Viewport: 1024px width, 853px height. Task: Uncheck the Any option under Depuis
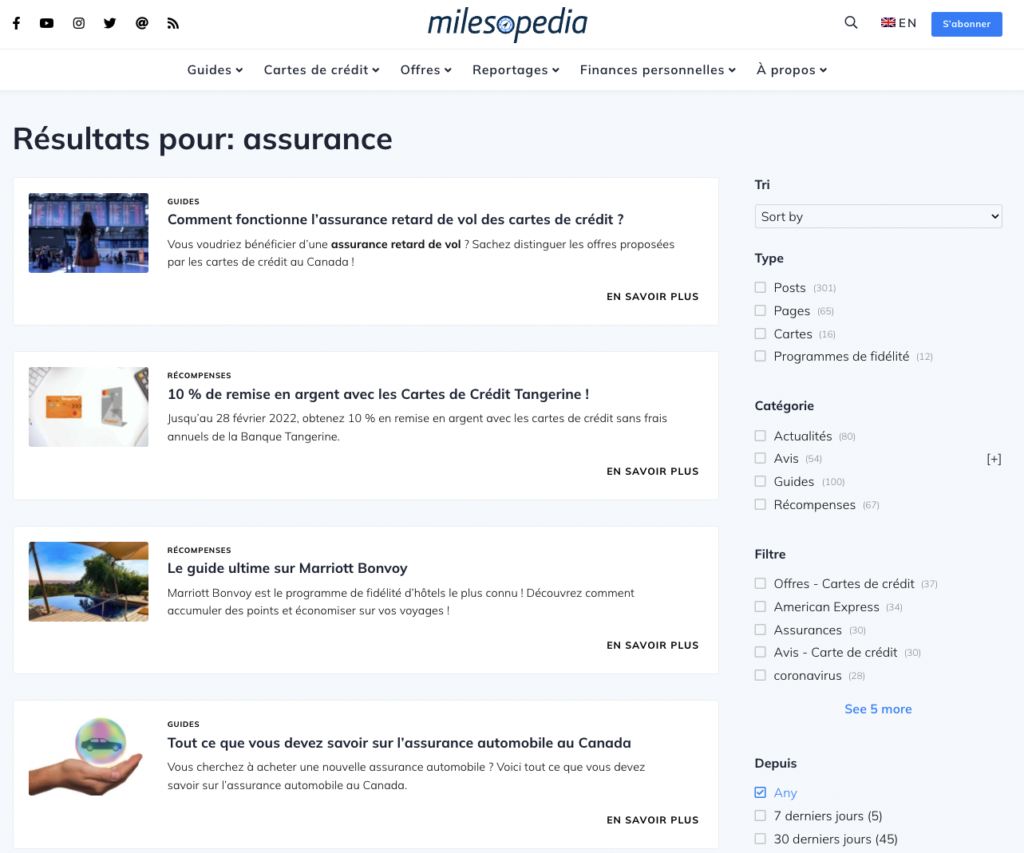[759, 792]
